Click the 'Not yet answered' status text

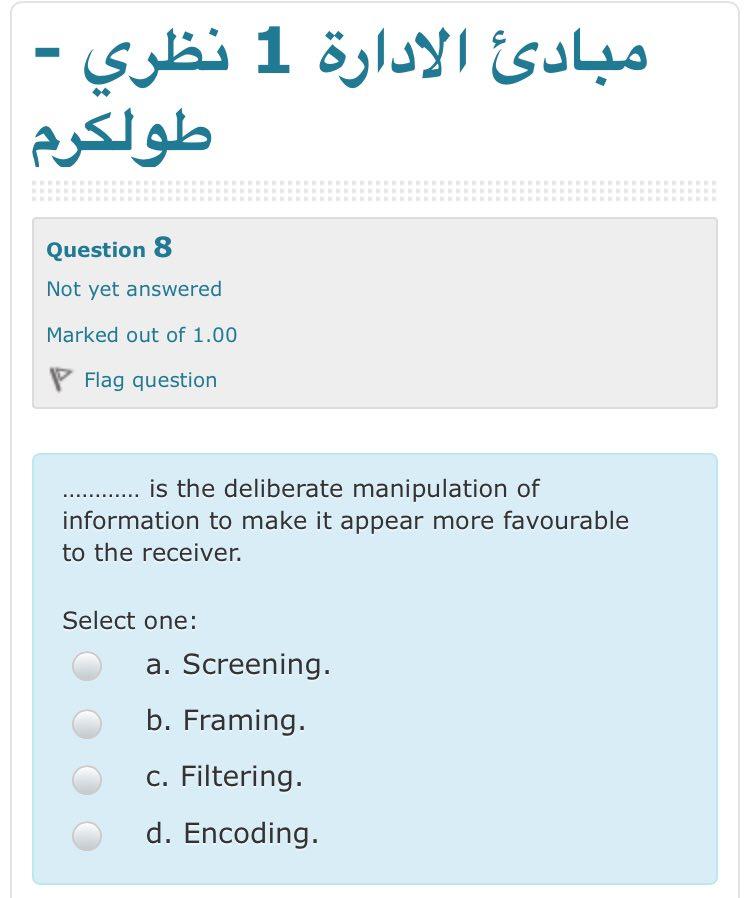coord(132,289)
